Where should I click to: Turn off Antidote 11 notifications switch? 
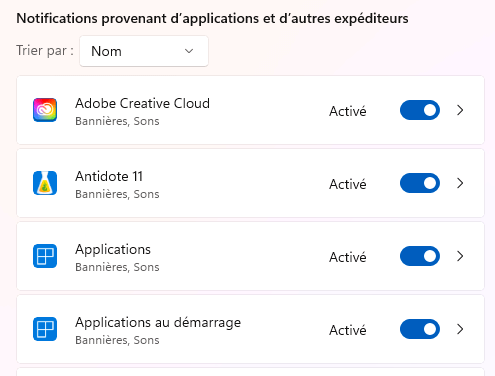point(420,183)
